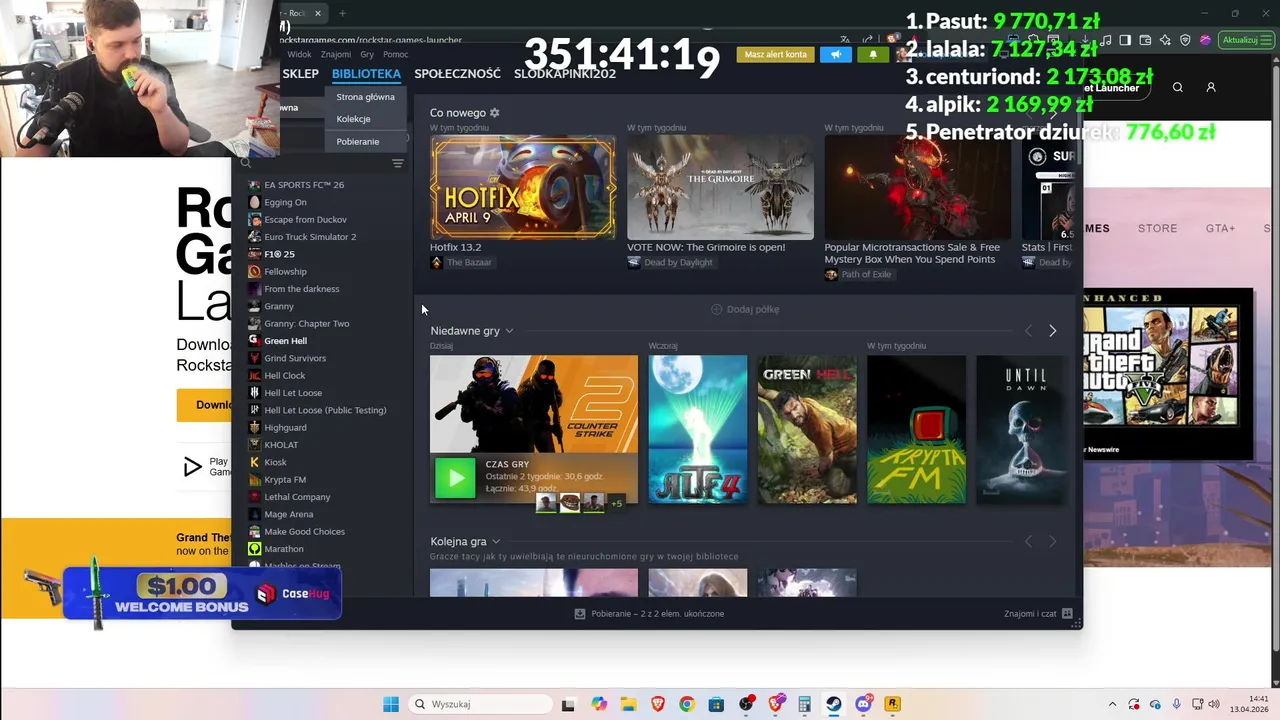Viewport: 1280px width, 720px height.
Task: Open a new browser tab with plus
Action: pyautogui.click(x=342, y=13)
